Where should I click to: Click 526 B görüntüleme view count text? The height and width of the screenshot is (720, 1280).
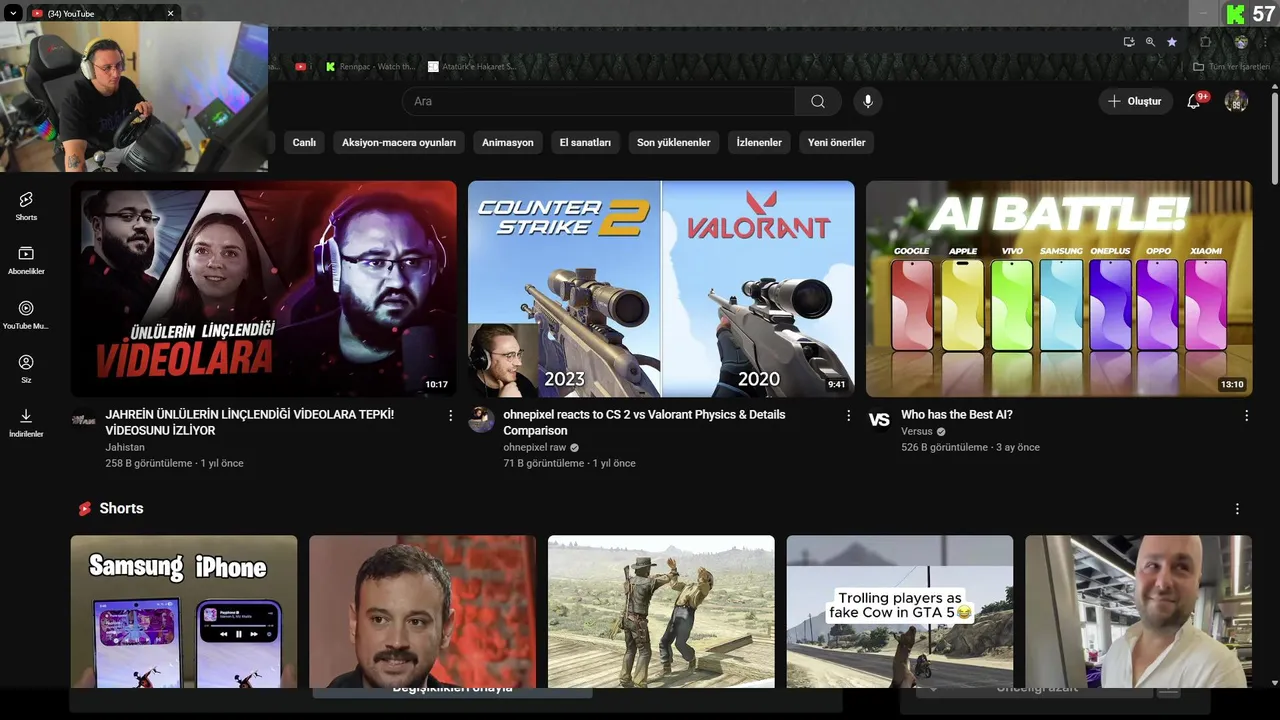(x=944, y=447)
